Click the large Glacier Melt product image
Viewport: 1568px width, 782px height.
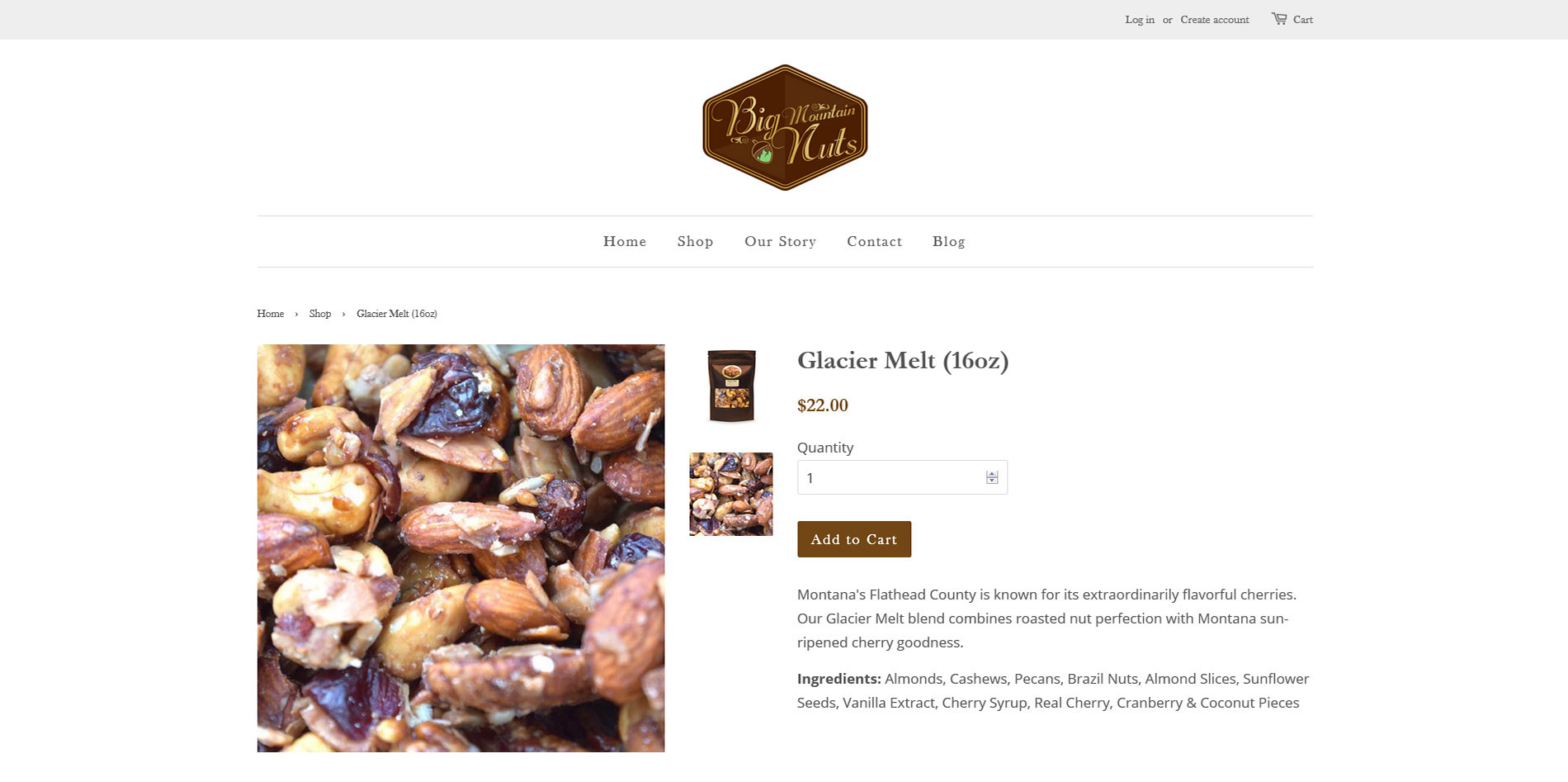(x=460, y=548)
